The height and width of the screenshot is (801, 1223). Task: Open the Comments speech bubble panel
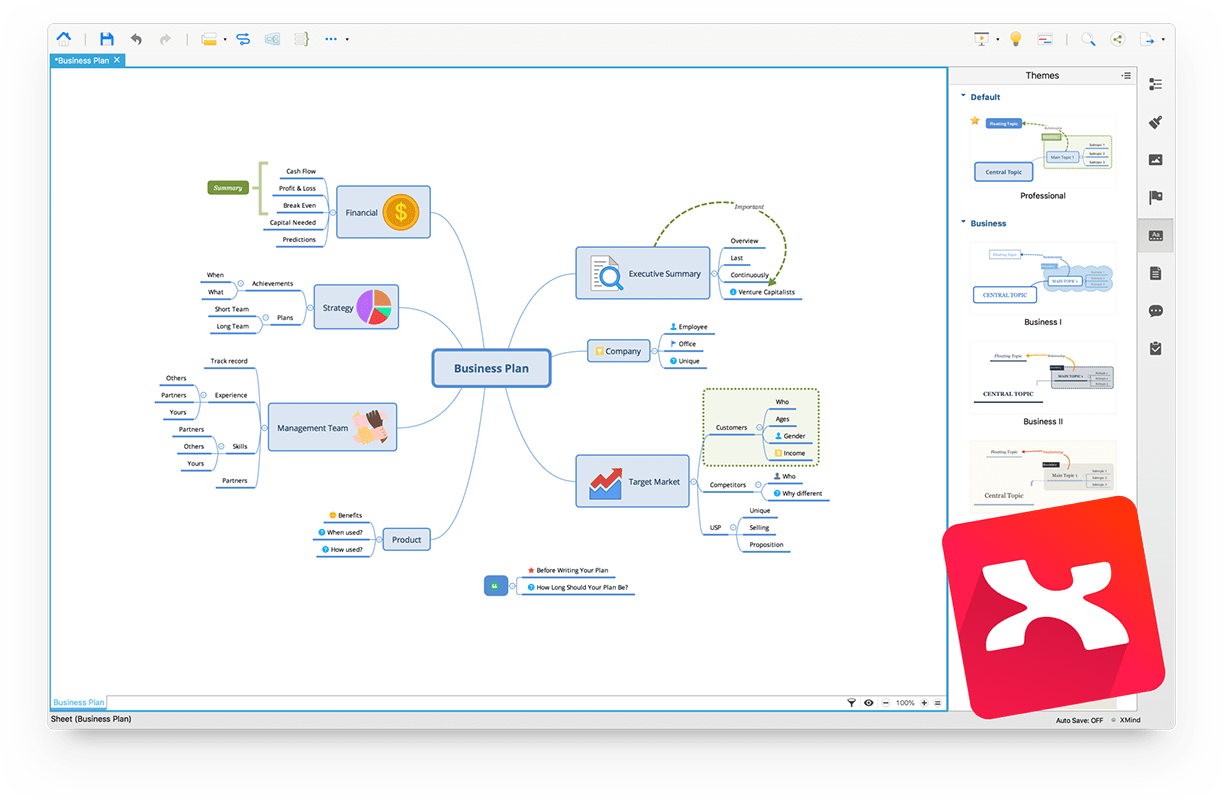click(x=1155, y=311)
